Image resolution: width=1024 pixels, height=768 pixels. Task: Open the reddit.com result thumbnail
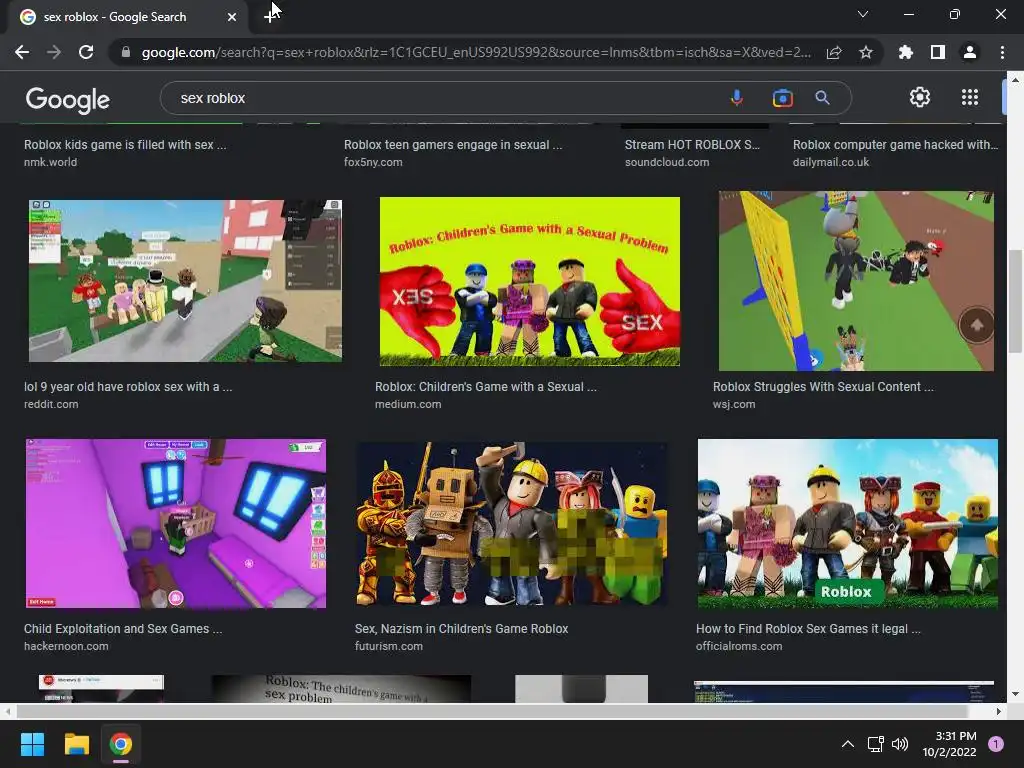185,281
